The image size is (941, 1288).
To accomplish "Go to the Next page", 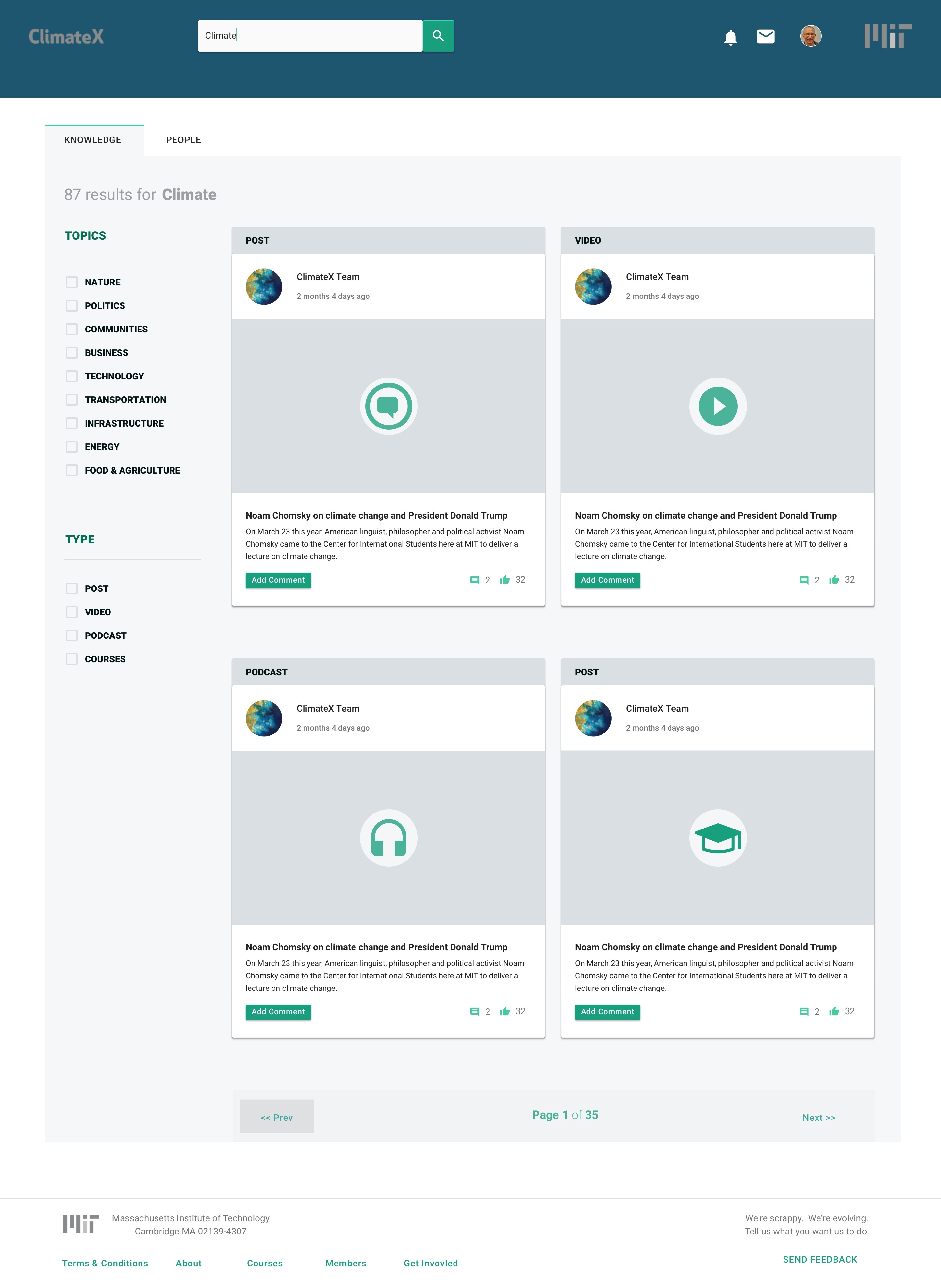I will point(818,1118).
